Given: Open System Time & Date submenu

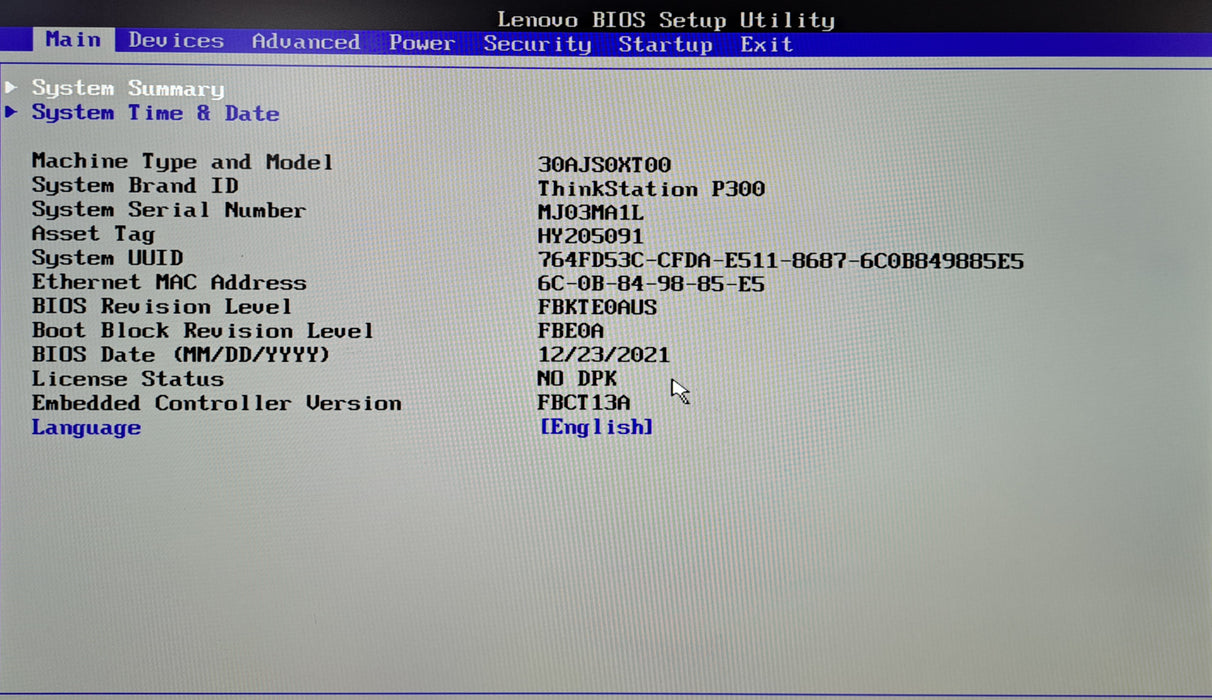Looking at the screenshot, I should tap(155, 113).
